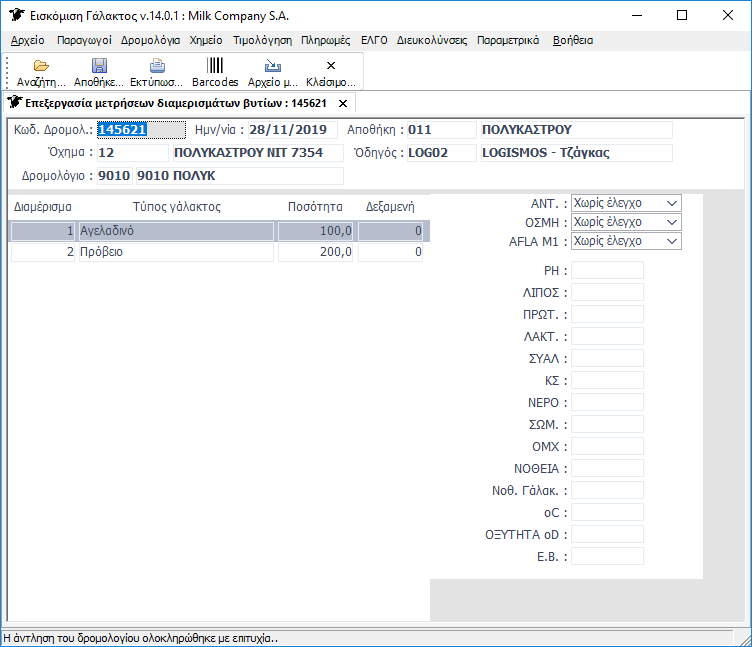This screenshot has width=752, height=647.
Task: Click into the PH value field
Action: point(607,271)
